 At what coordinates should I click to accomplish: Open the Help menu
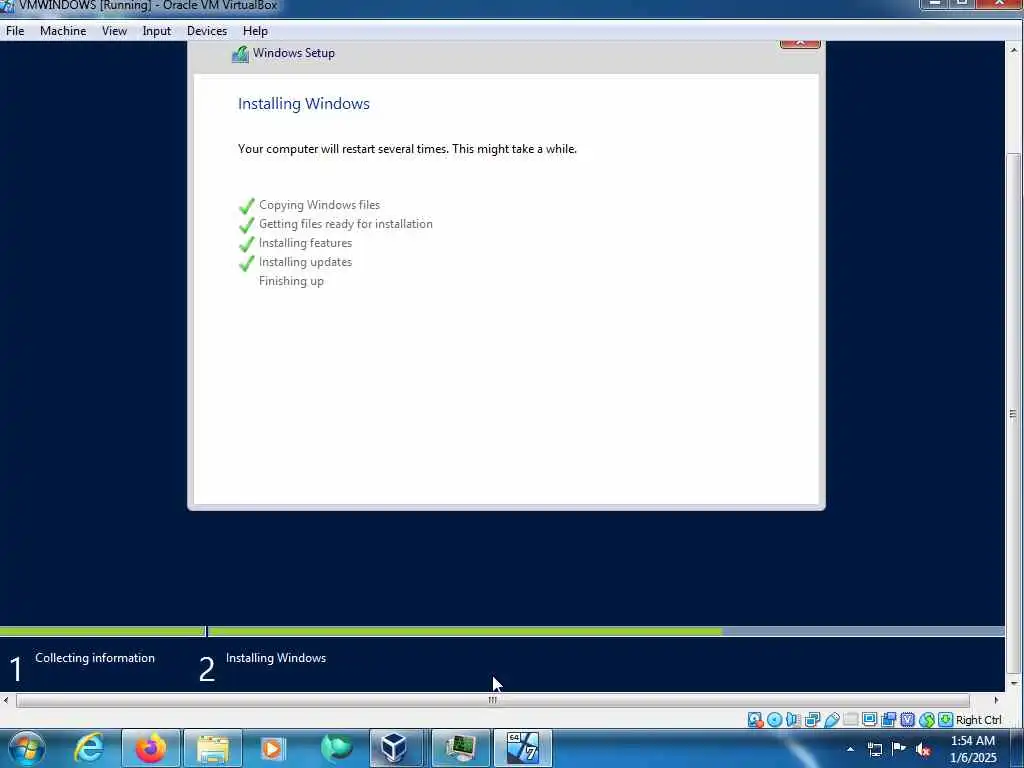click(255, 31)
